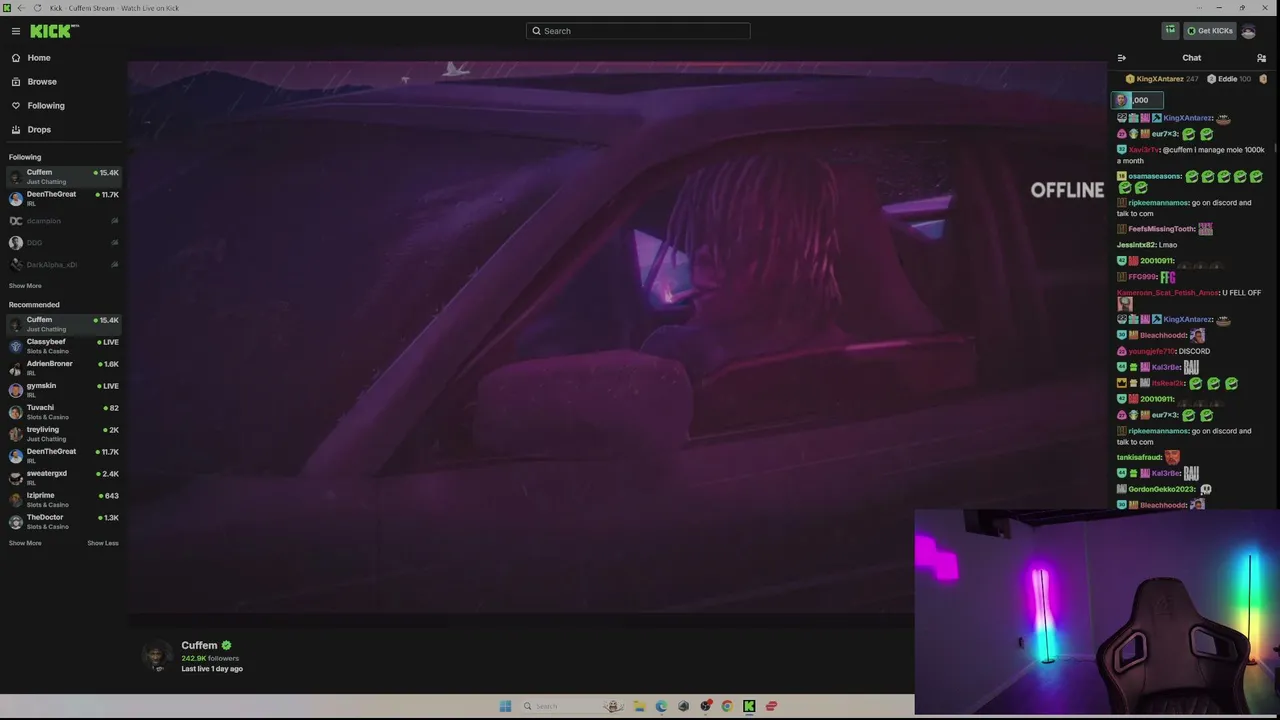The image size is (1280, 720).
Task: Open Iziprime recommended channel
Action: (x=64, y=500)
